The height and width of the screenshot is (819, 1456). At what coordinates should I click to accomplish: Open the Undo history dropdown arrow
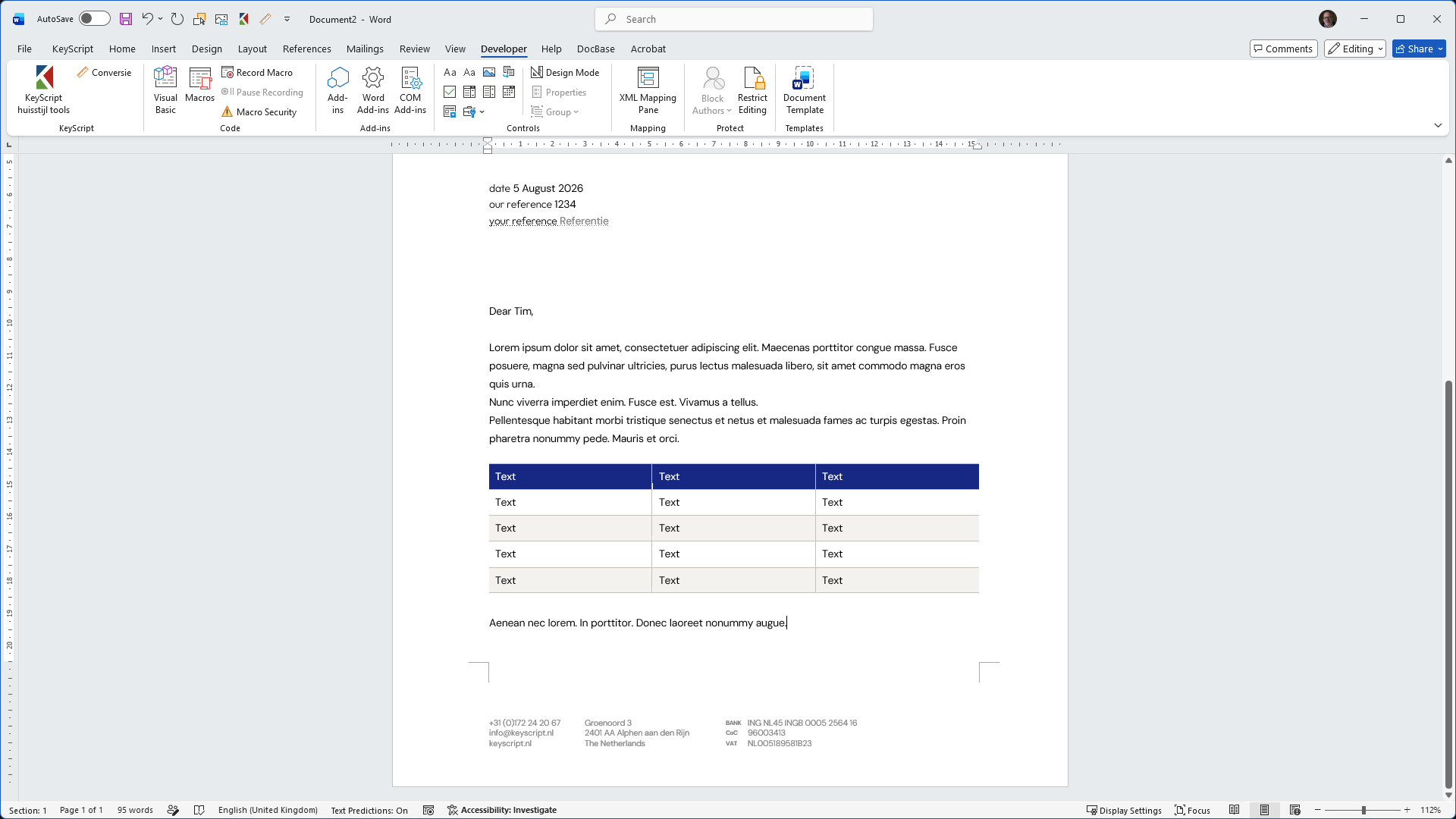click(x=160, y=19)
